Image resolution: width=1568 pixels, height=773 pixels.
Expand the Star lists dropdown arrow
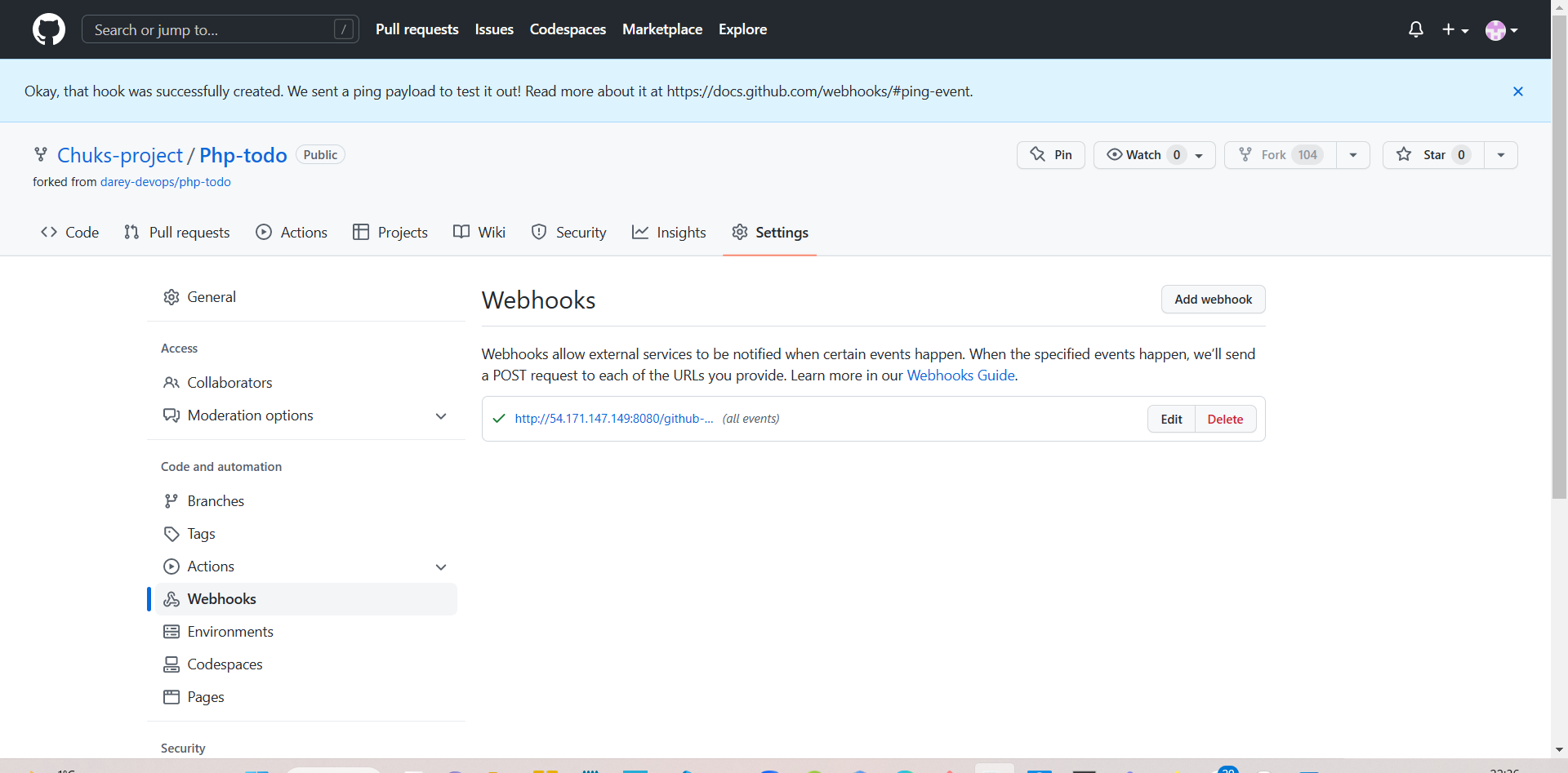click(x=1501, y=155)
